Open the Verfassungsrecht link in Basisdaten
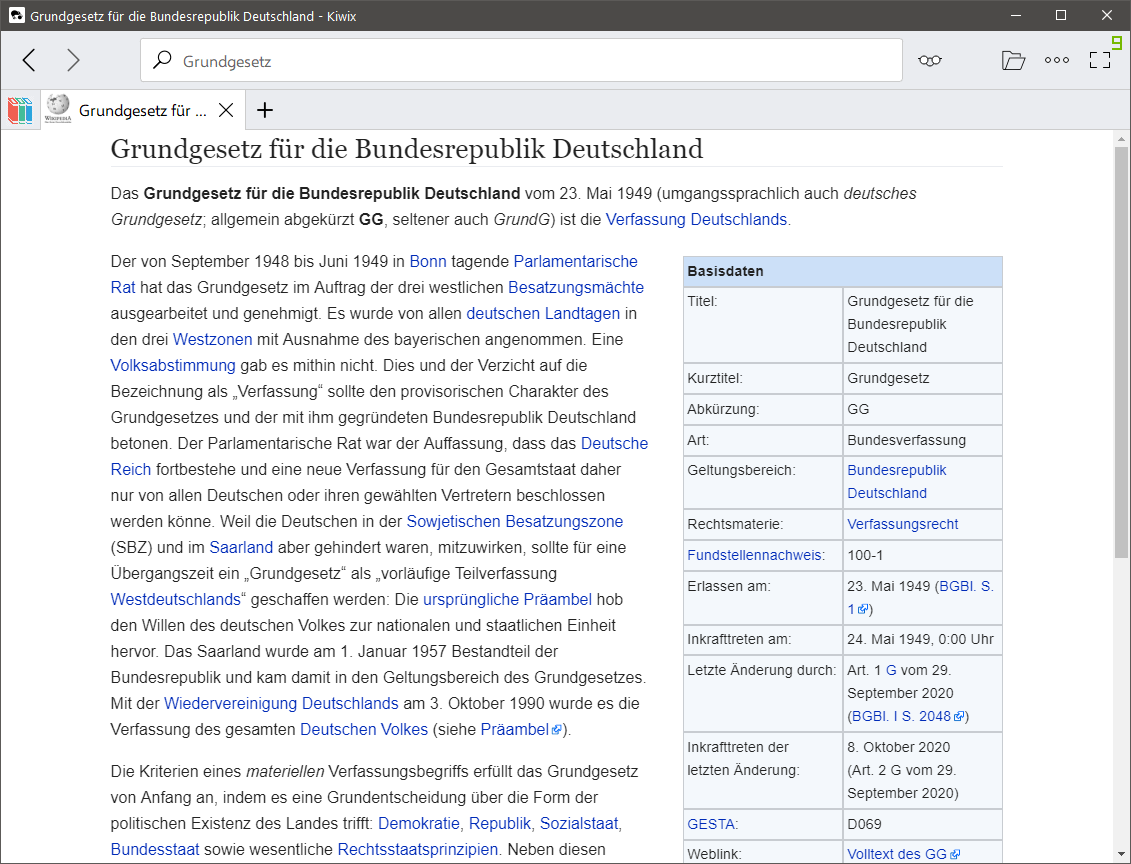 click(902, 524)
